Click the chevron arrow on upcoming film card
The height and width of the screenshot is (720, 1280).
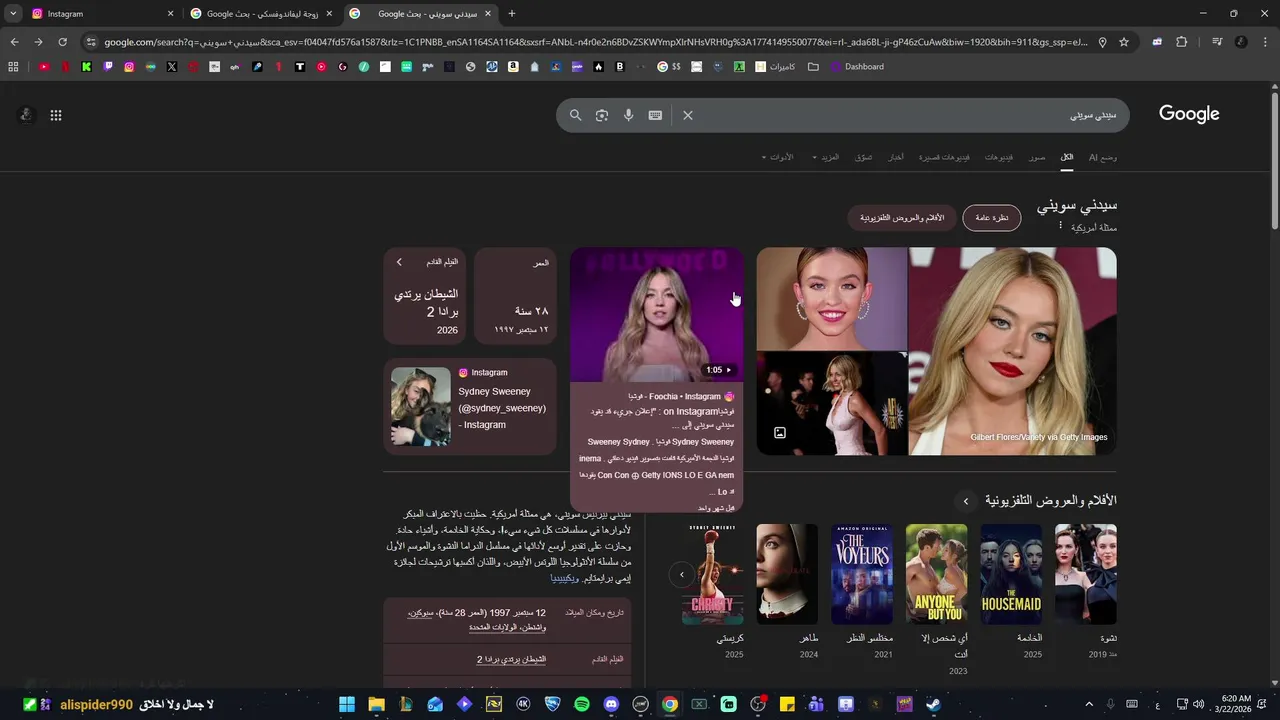(x=399, y=262)
